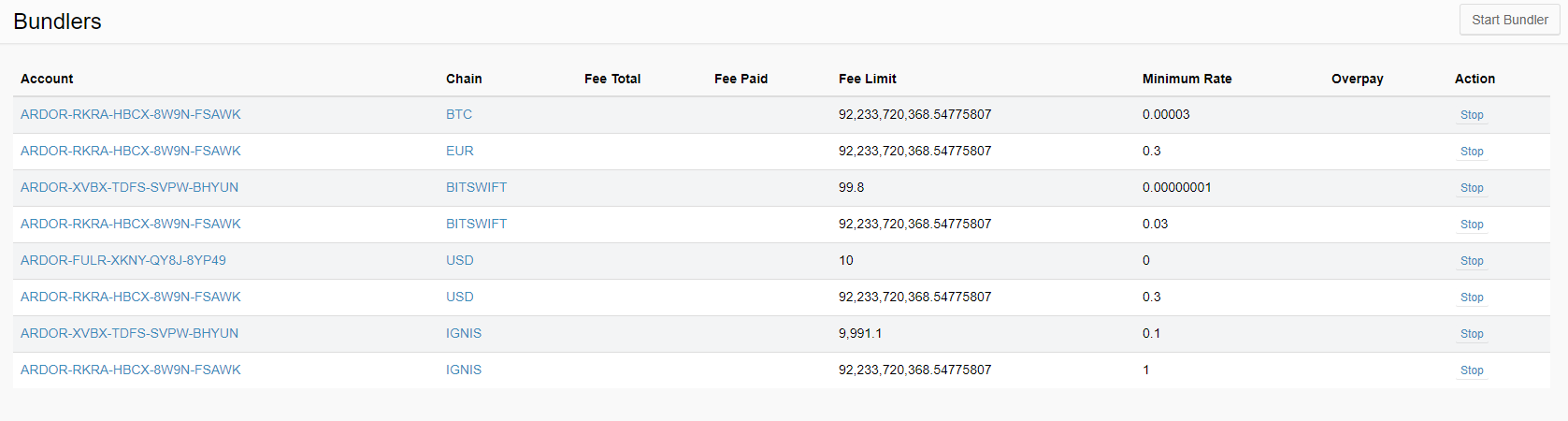
Task: Stop the USD bundler with fee limit 10
Action: click(x=1471, y=261)
